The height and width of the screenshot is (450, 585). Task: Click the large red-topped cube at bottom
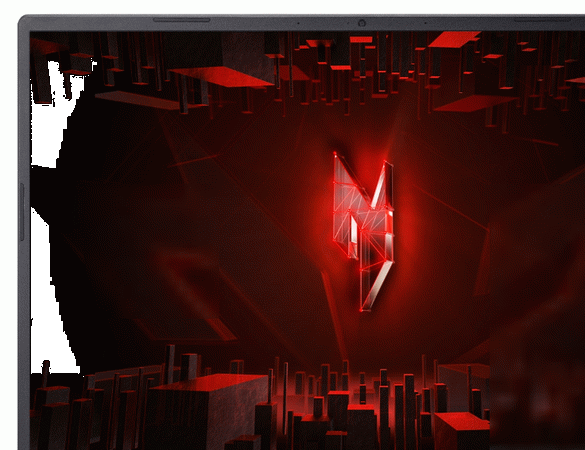click(209, 410)
